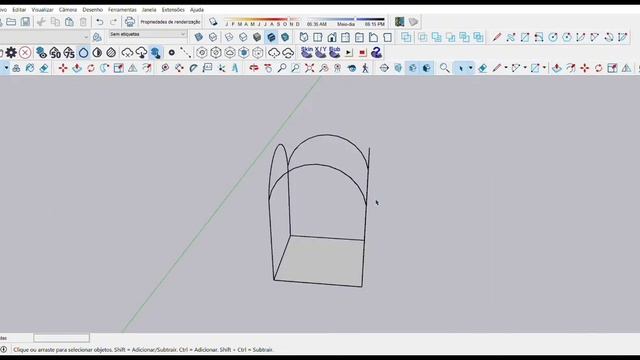The image size is (640, 360).
Task: Expand the Rectangle tool dropdown arrow
Action: (544, 68)
